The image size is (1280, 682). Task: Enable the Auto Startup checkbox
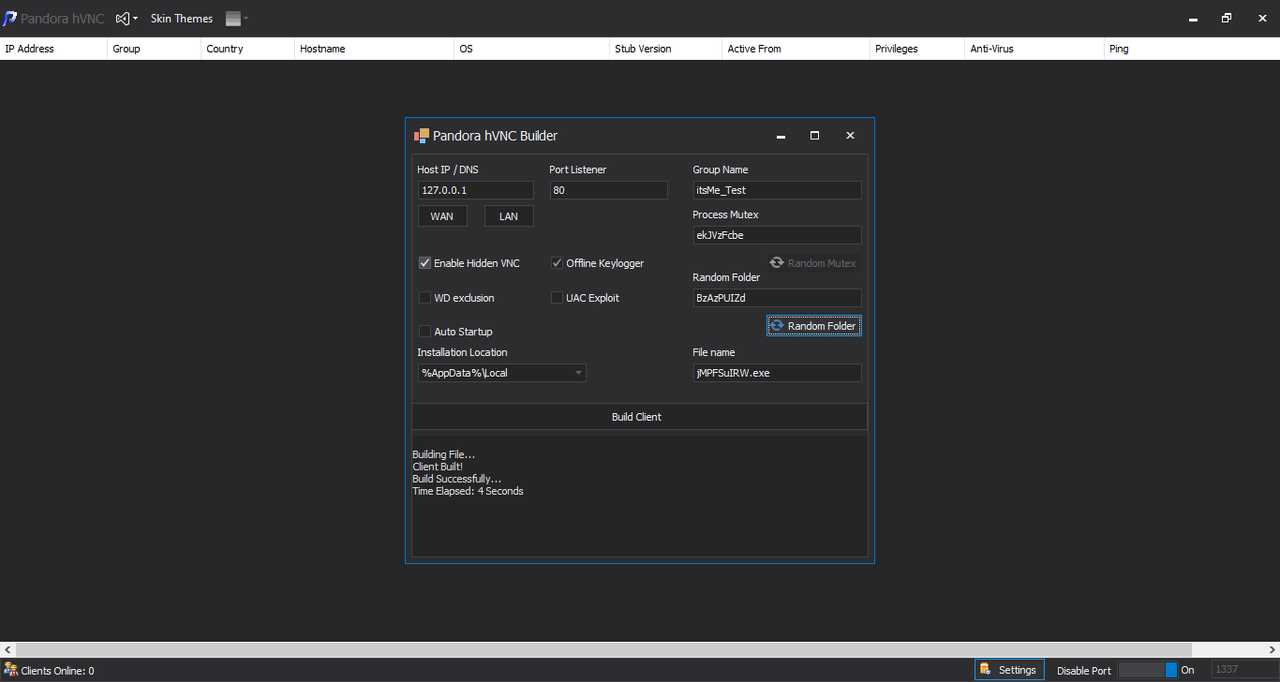[425, 331]
